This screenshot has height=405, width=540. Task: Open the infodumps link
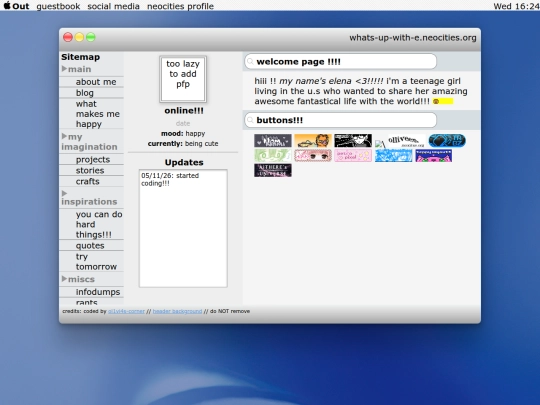pyautogui.click(x=98, y=292)
